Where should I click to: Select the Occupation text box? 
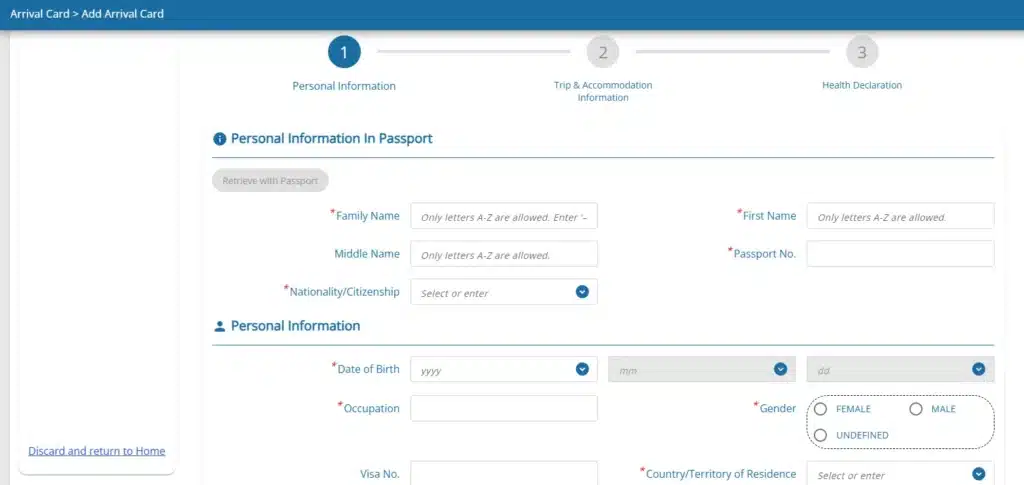[504, 409]
